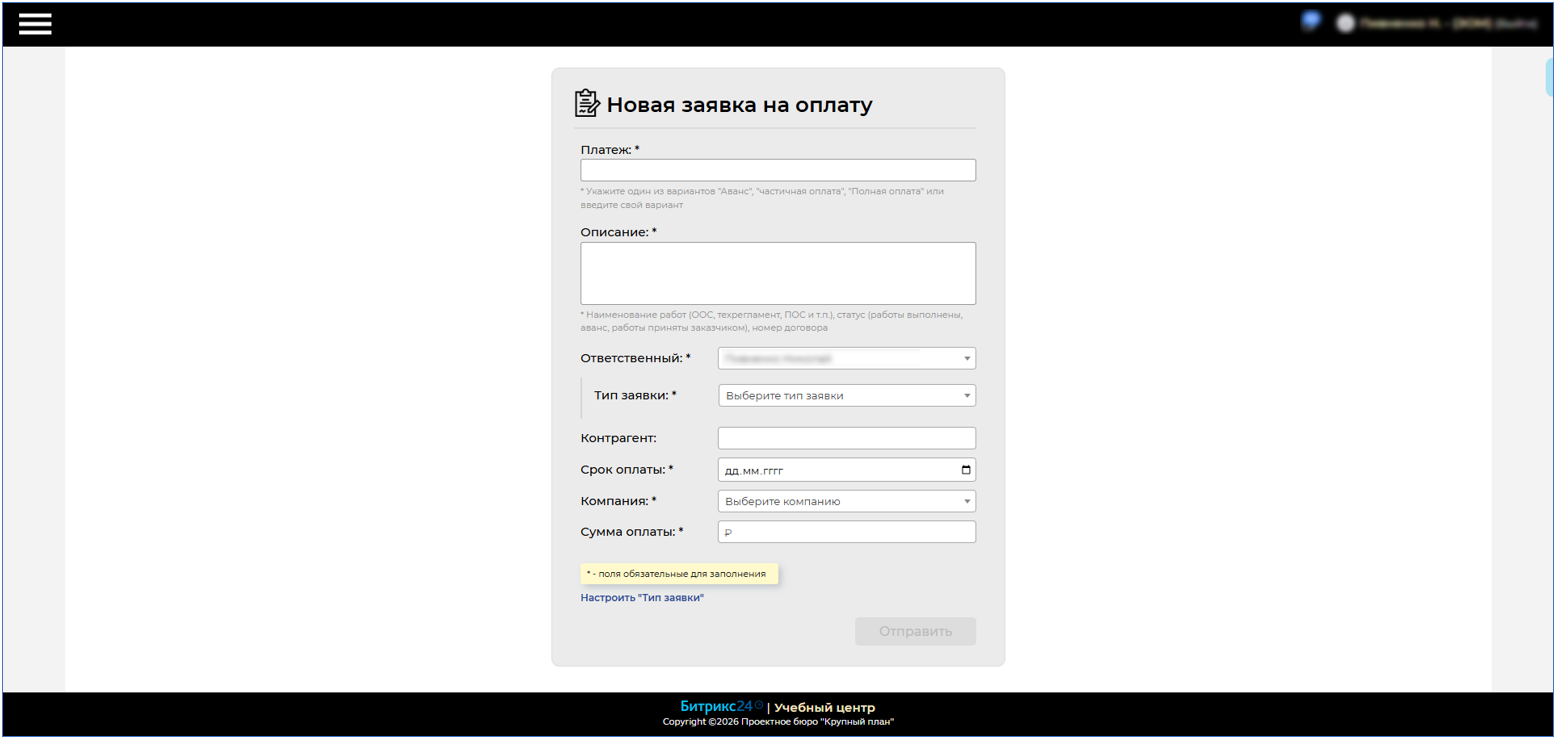Click the blurred user name in header
1556x739 pixels.
[x=1426, y=23]
